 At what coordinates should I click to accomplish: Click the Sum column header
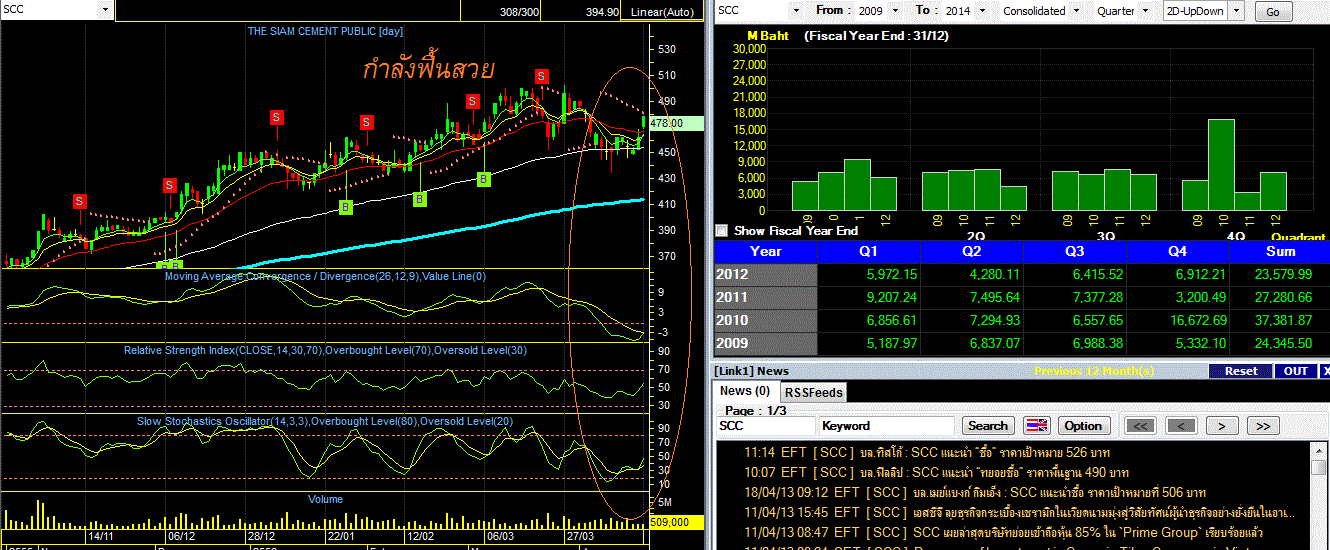tap(1280, 252)
